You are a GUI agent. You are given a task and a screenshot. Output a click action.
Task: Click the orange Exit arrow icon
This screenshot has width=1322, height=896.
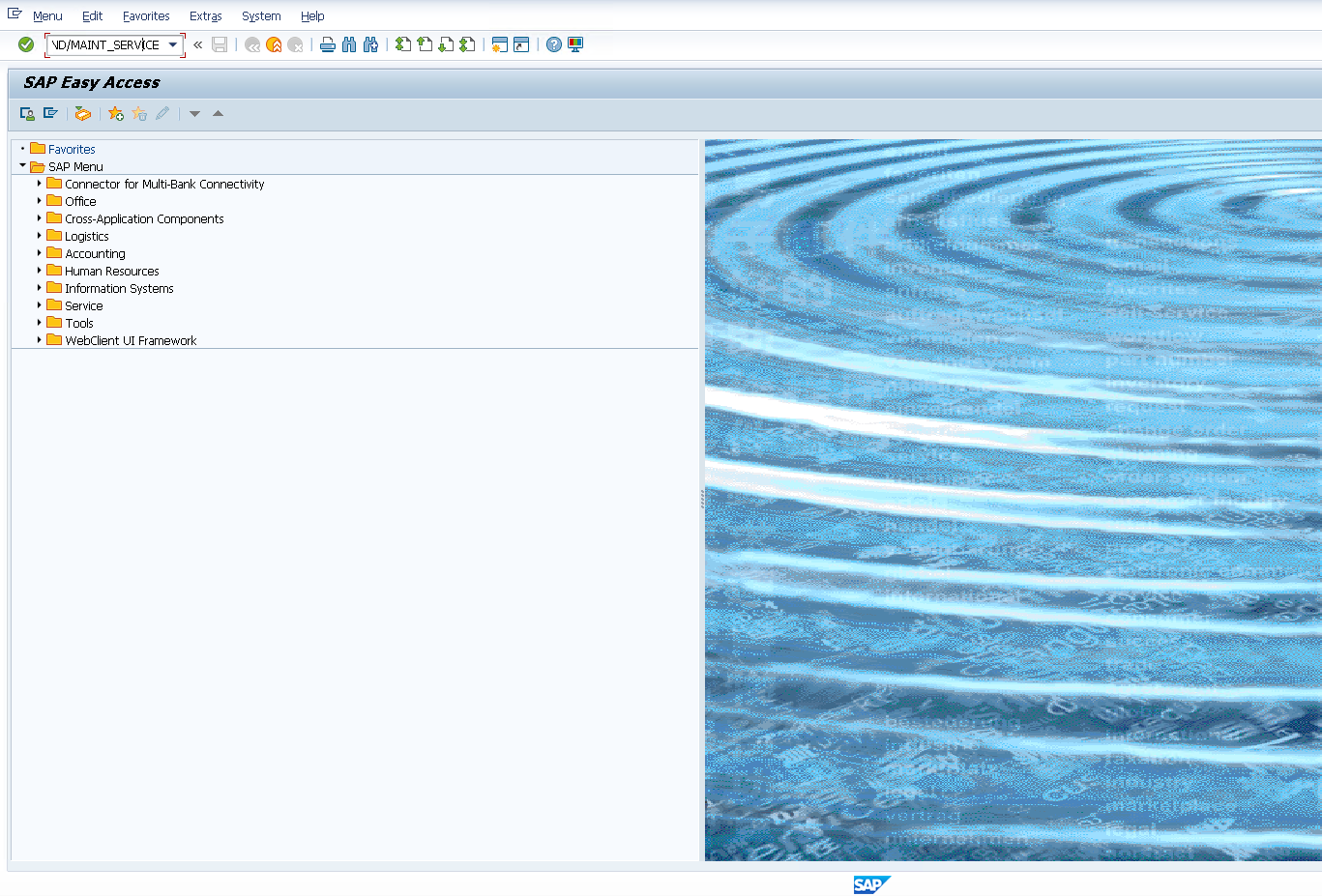coord(274,44)
